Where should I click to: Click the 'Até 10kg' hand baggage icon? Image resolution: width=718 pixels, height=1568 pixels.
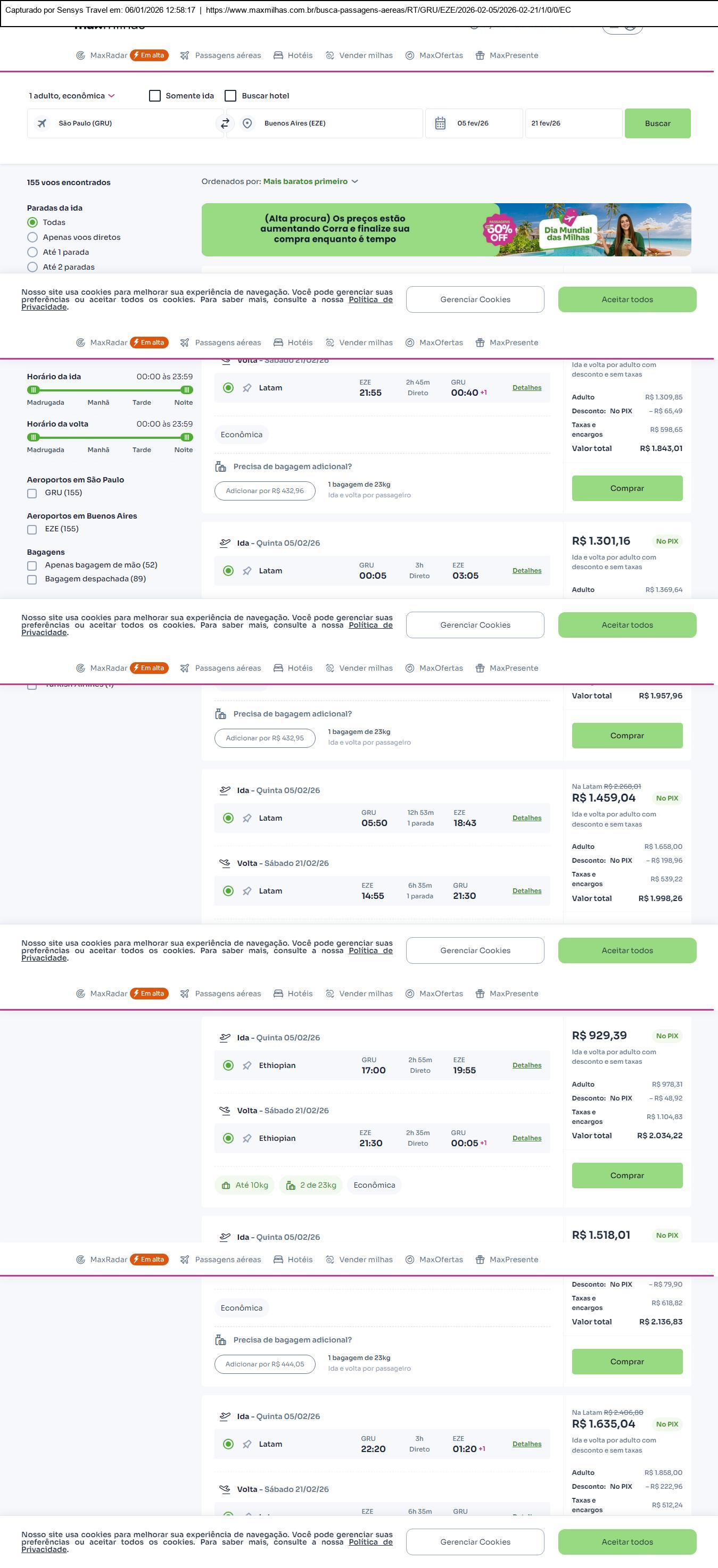[x=226, y=1185]
